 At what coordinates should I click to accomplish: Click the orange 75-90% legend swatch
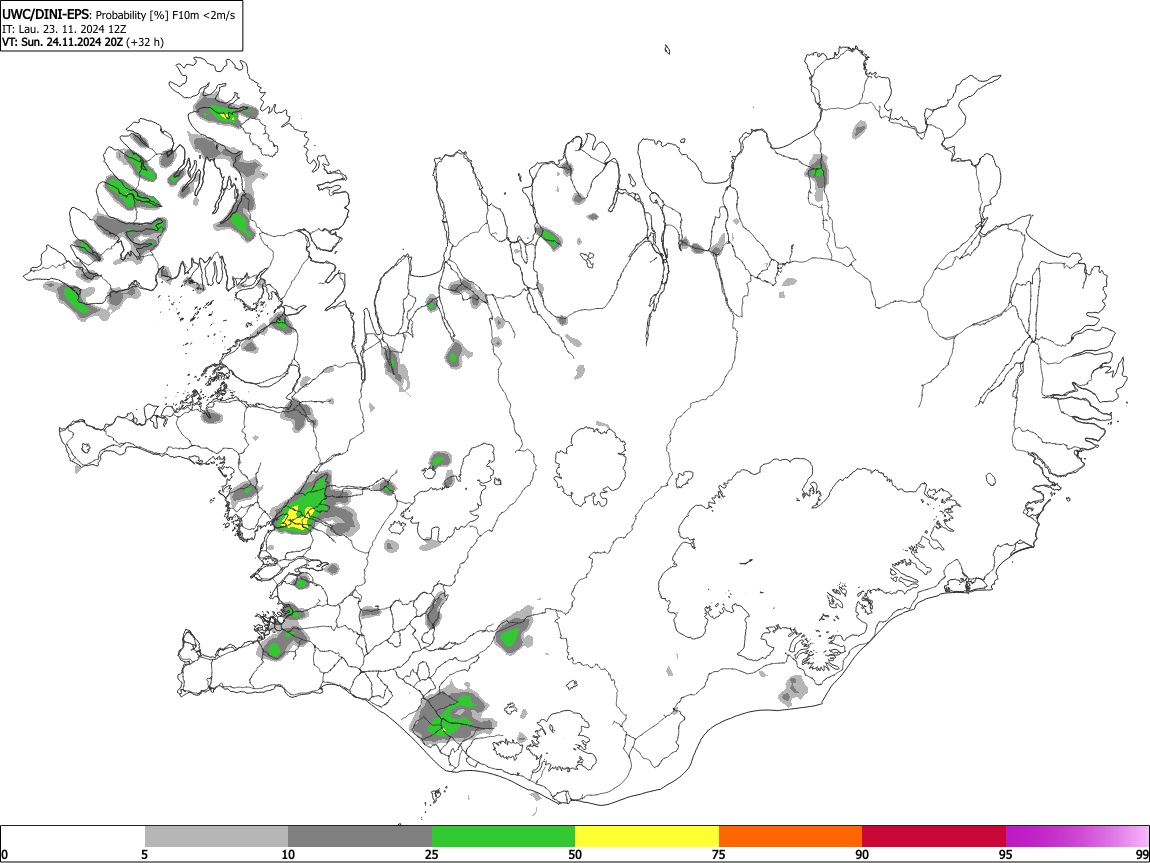click(x=791, y=836)
